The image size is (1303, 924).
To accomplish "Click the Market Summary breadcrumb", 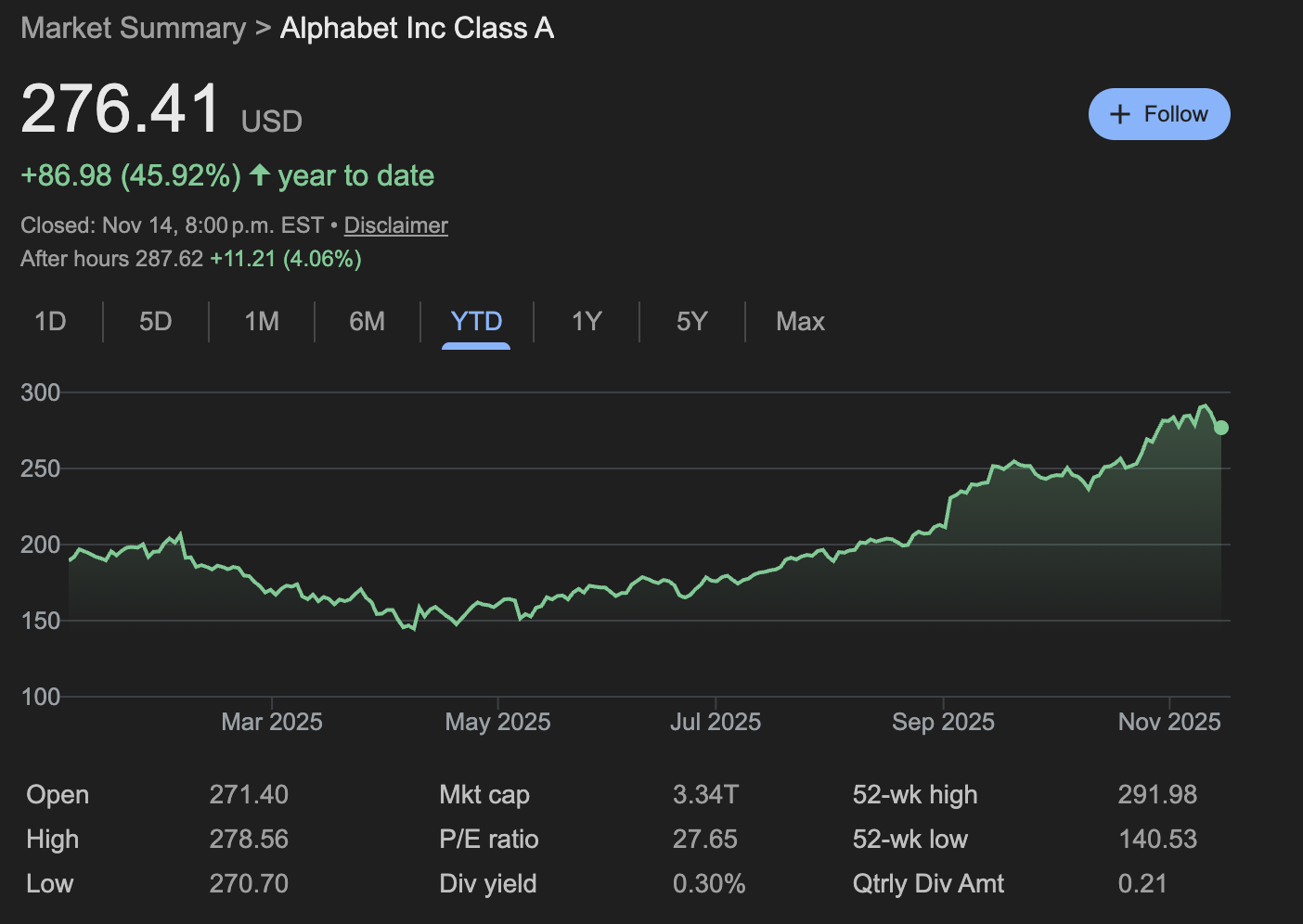I will tap(133, 28).
